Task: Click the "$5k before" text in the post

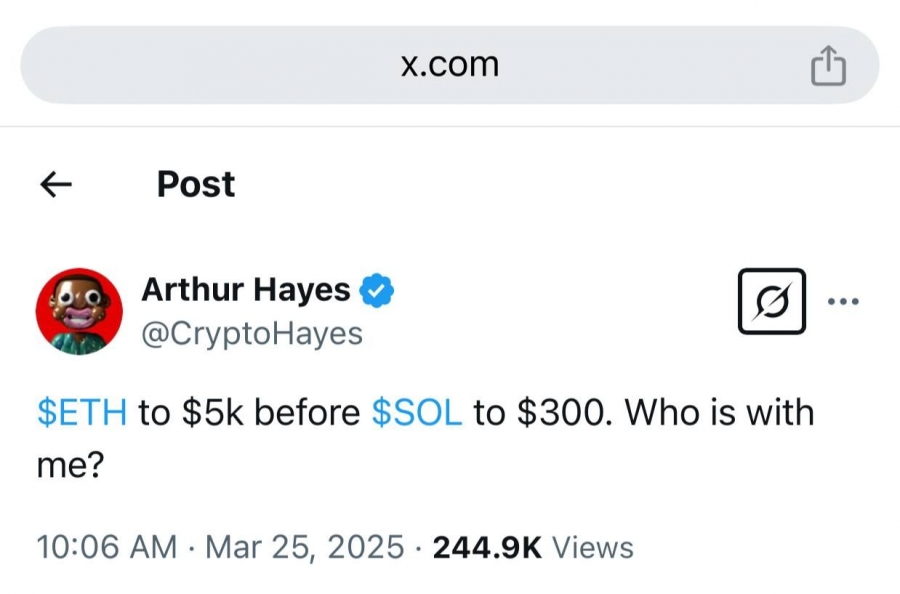Action: (x=271, y=413)
